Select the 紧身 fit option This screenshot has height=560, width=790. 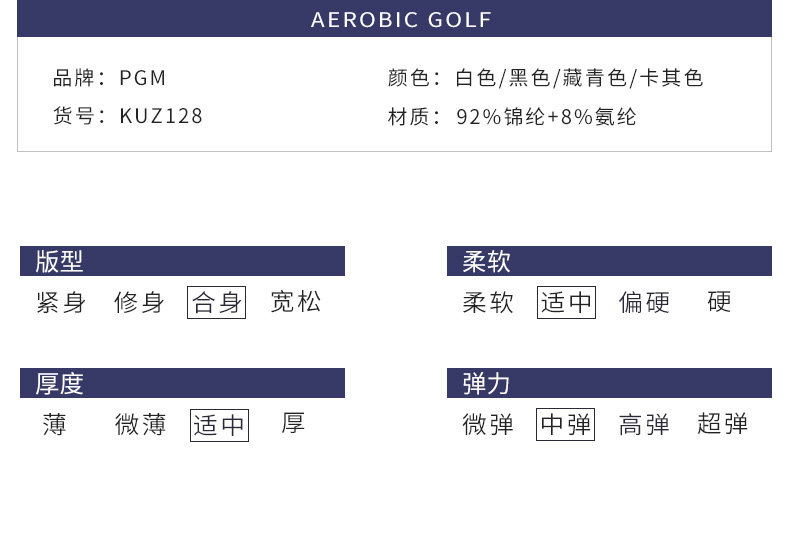pos(61,302)
